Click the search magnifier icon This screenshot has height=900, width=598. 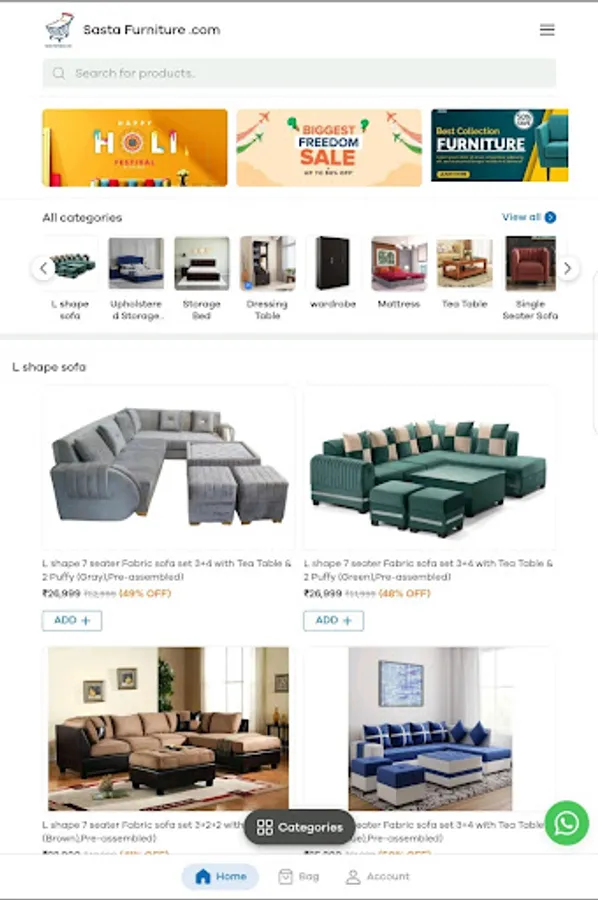click(59, 73)
